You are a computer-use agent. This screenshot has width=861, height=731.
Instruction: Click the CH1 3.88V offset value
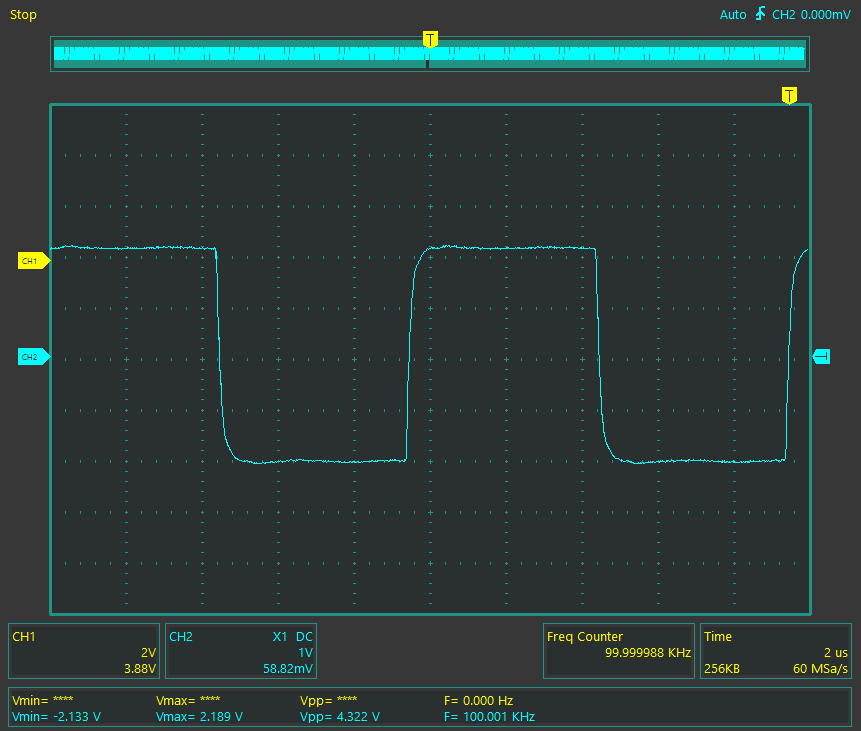(140, 669)
